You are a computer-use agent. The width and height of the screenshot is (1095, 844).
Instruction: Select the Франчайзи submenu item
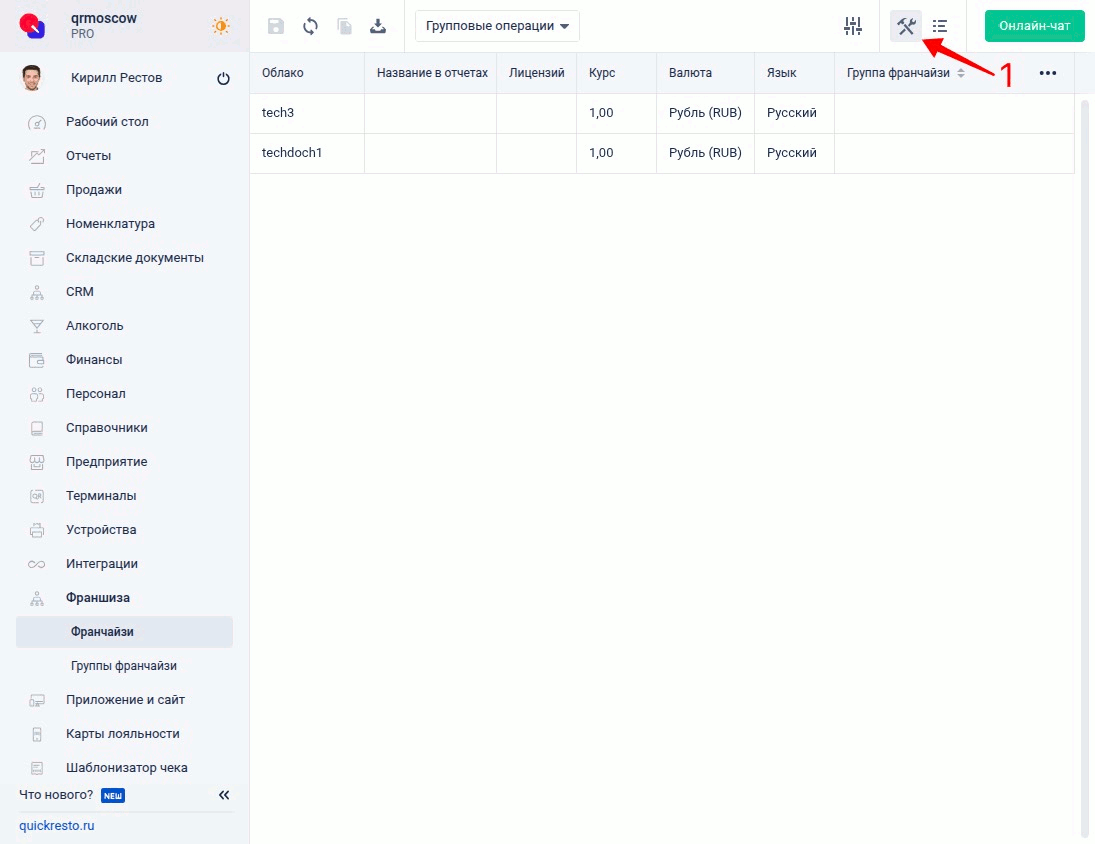[124, 632]
